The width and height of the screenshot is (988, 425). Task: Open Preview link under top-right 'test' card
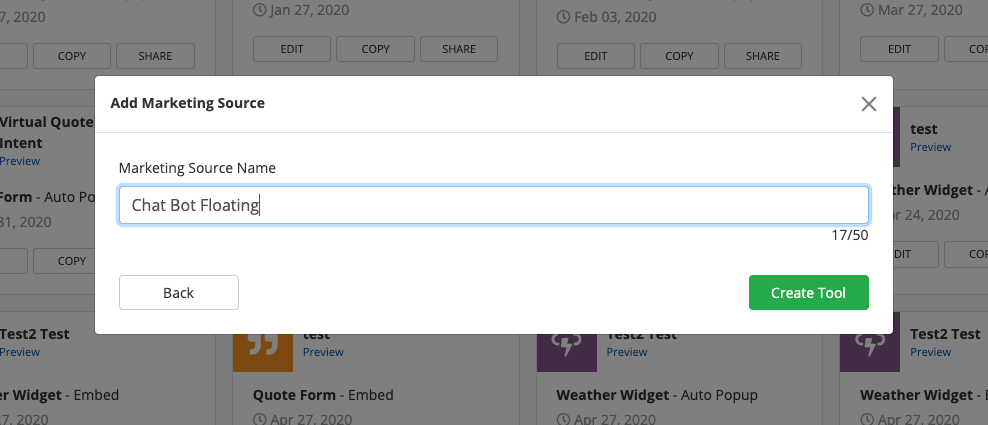click(930, 147)
